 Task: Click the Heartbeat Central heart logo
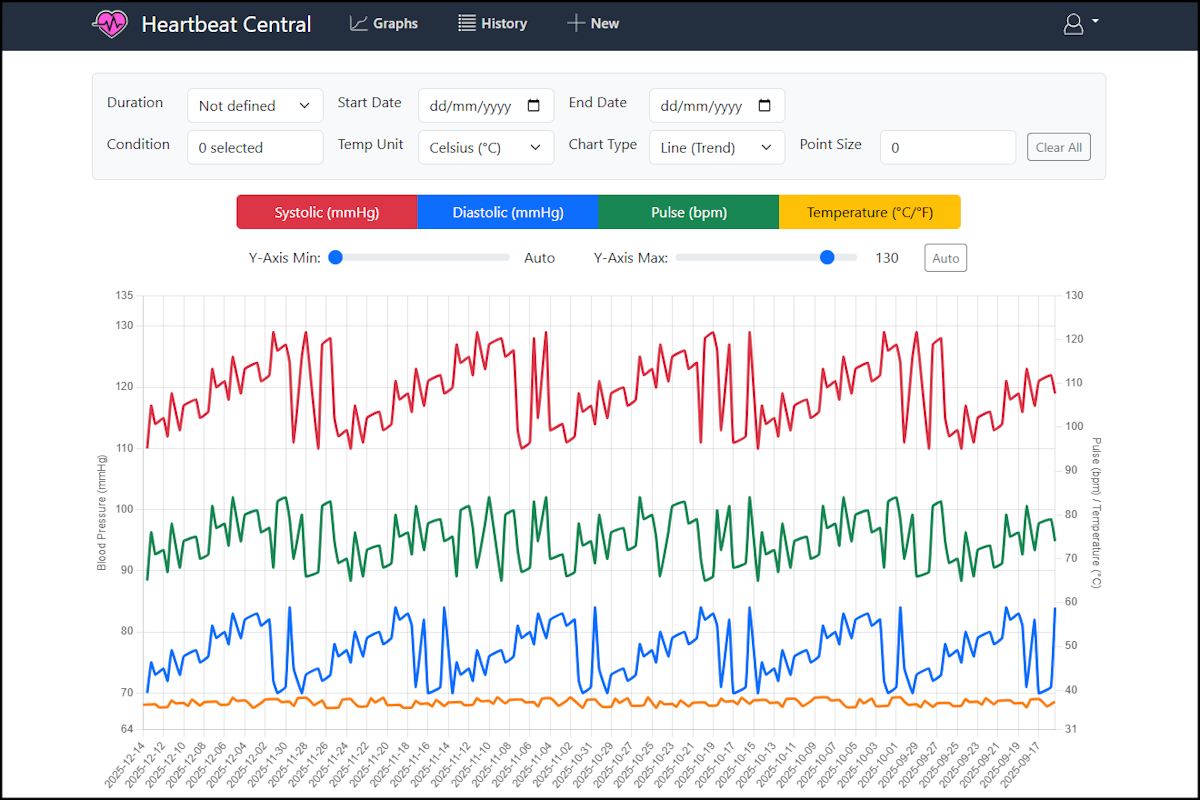coord(110,22)
